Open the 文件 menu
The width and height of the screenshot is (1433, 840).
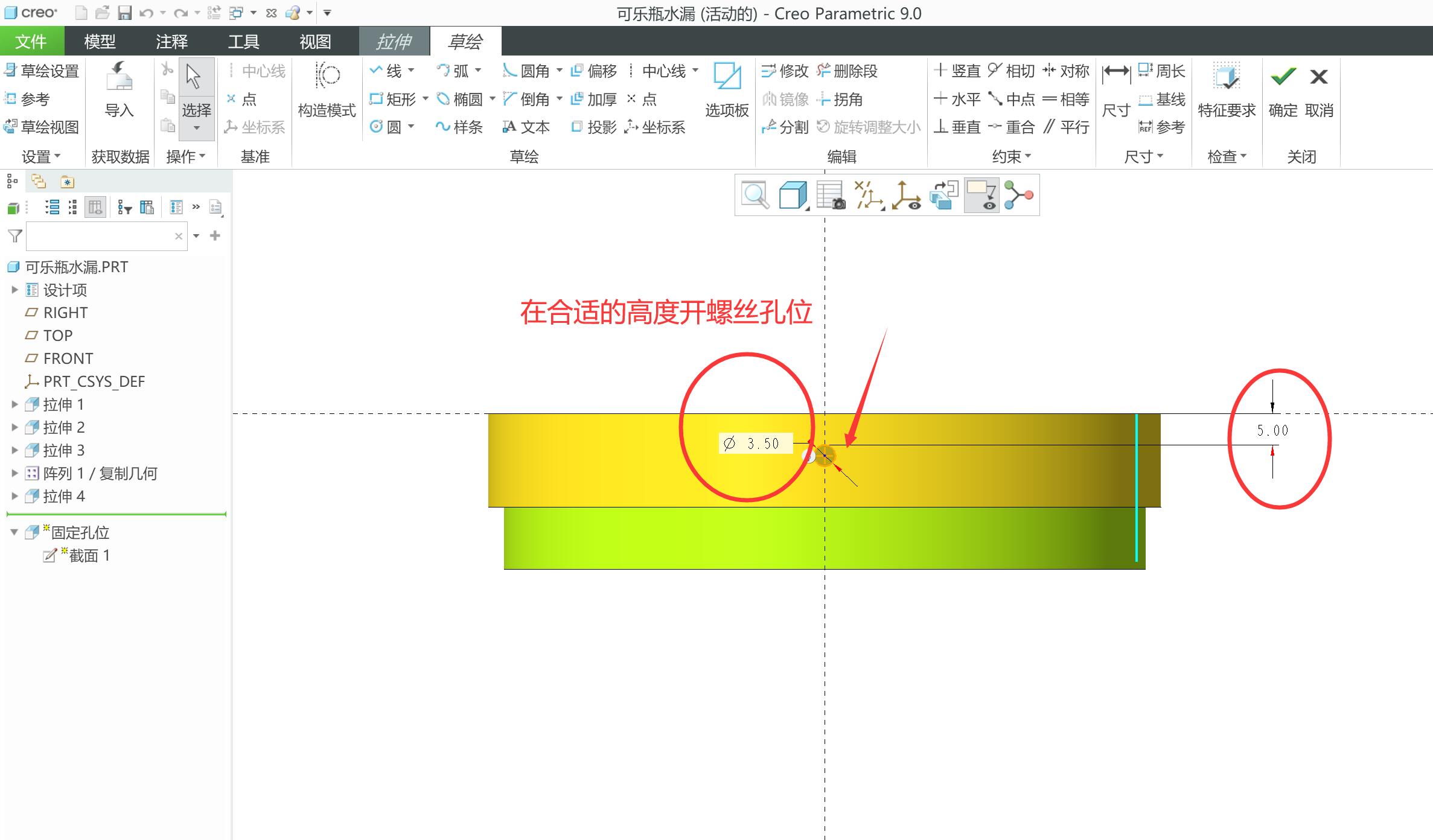click(31, 41)
